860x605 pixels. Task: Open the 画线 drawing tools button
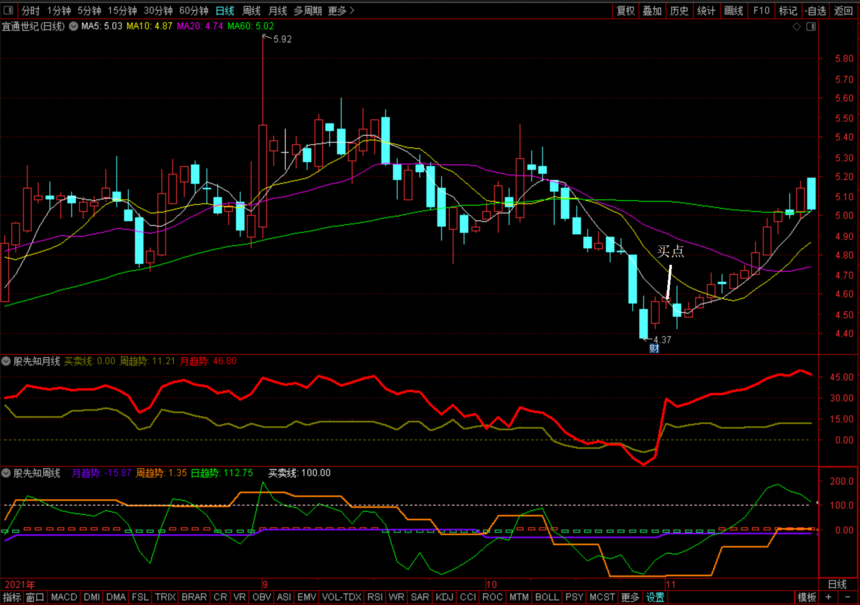(x=733, y=10)
